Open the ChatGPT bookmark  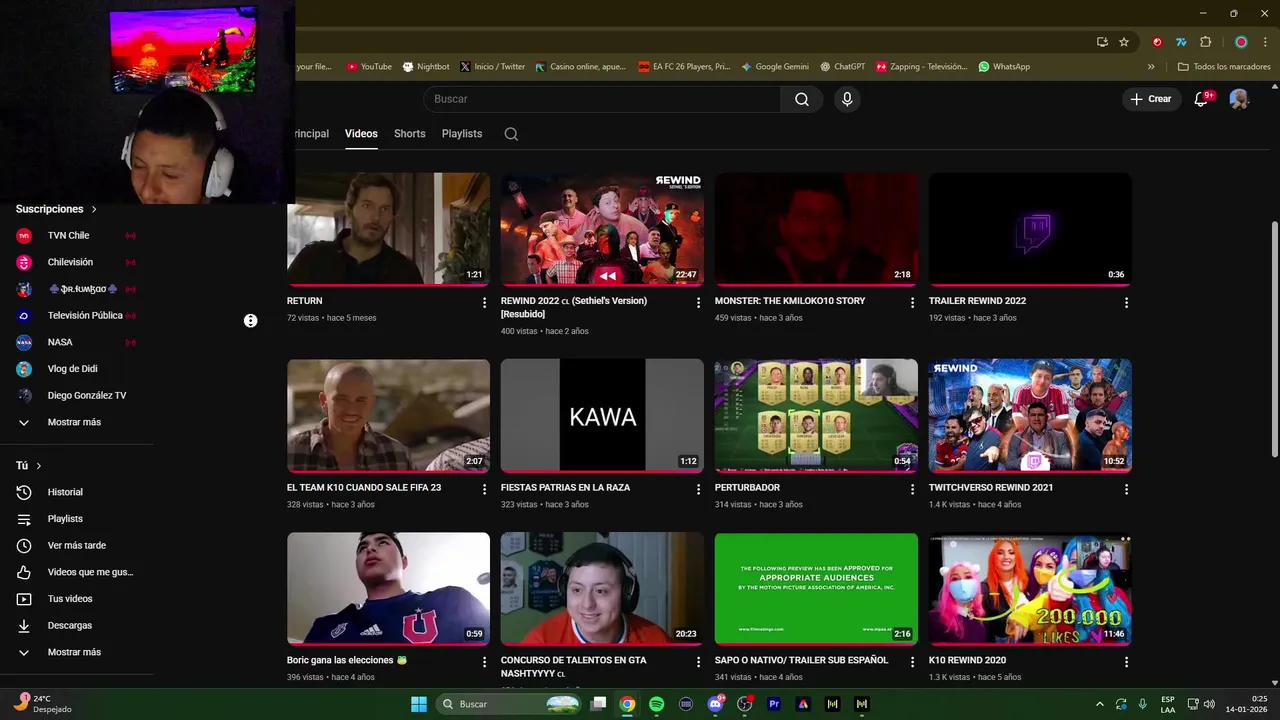click(842, 67)
